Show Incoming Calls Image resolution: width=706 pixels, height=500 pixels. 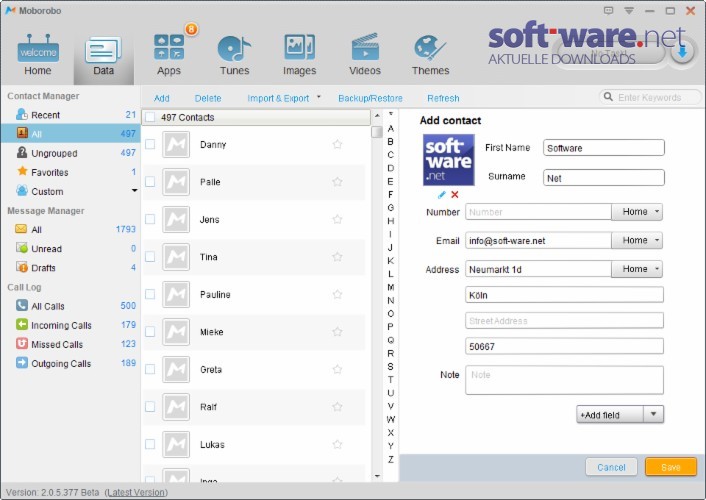coord(71,325)
